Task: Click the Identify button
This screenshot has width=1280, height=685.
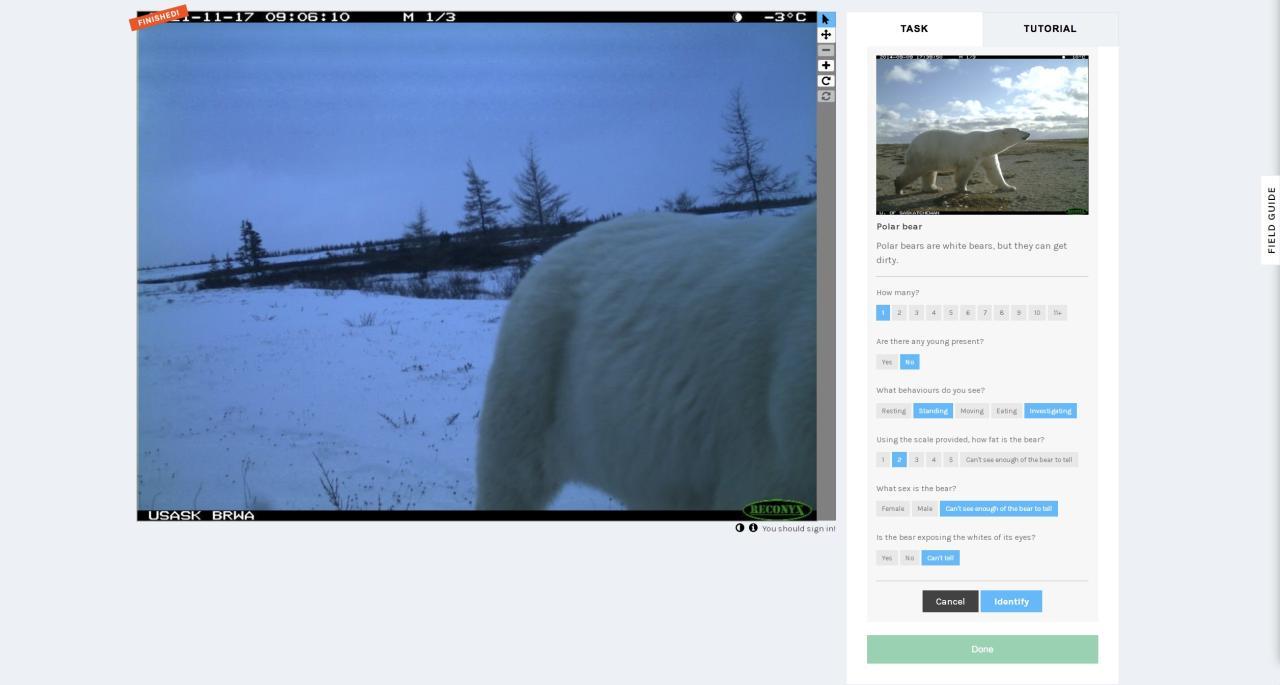Action: pyautogui.click(x=1011, y=601)
